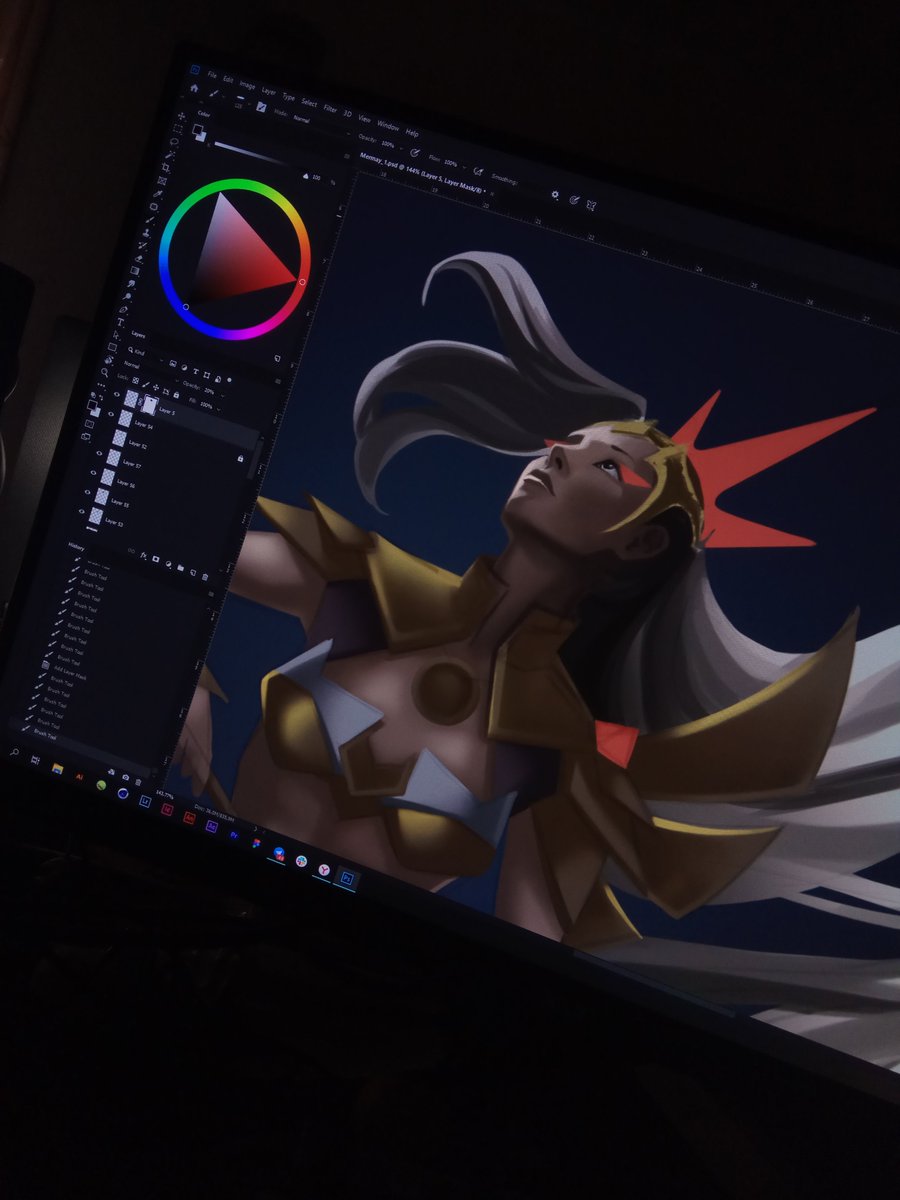Open the layer Fill 100% slider arrow
This screenshot has width=900, height=1200.
pos(219,409)
